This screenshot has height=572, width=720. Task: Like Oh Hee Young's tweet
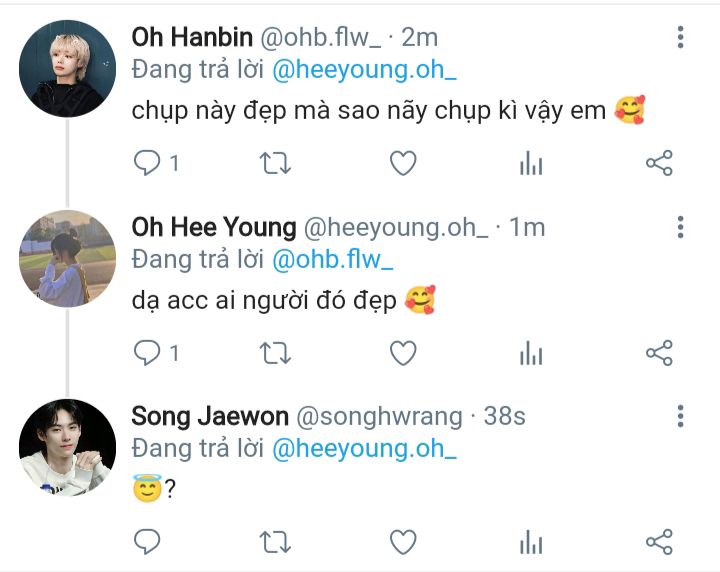click(x=403, y=353)
